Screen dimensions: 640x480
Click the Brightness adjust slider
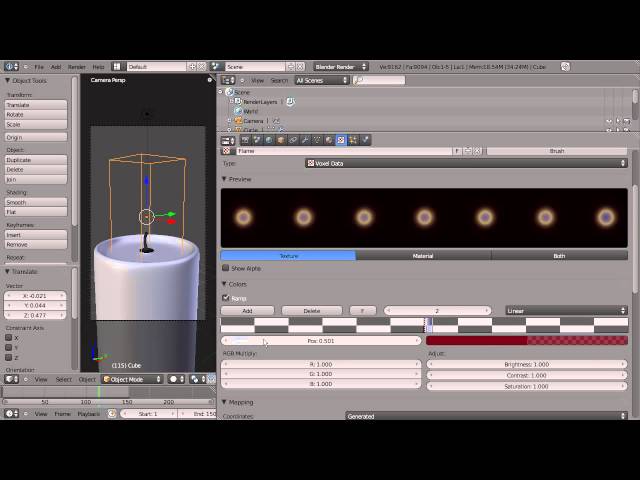coord(526,365)
